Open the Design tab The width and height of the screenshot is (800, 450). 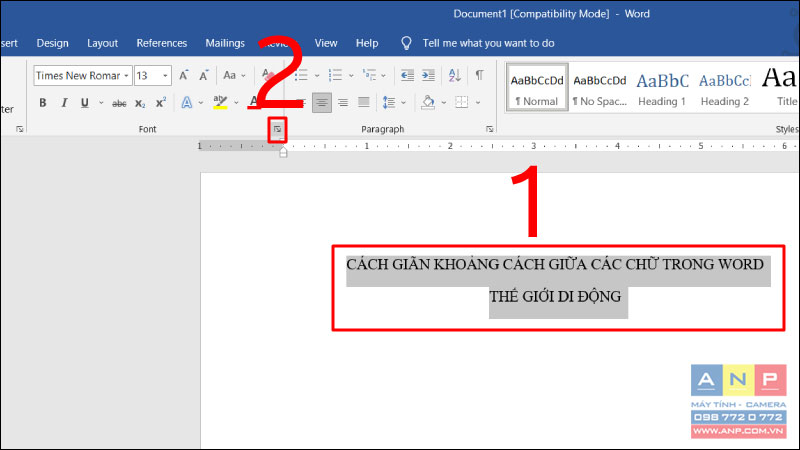click(53, 43)
